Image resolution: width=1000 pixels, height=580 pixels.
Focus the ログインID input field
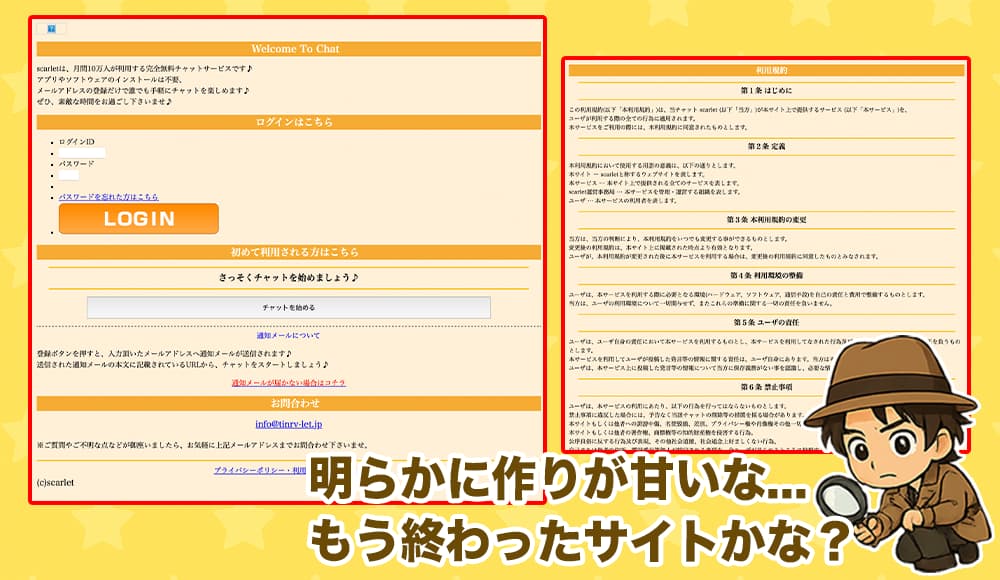pos(82,153)
